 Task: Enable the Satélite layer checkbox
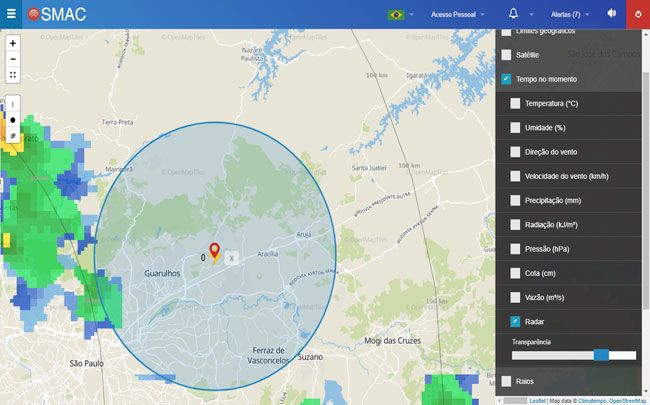pos(506,55)
